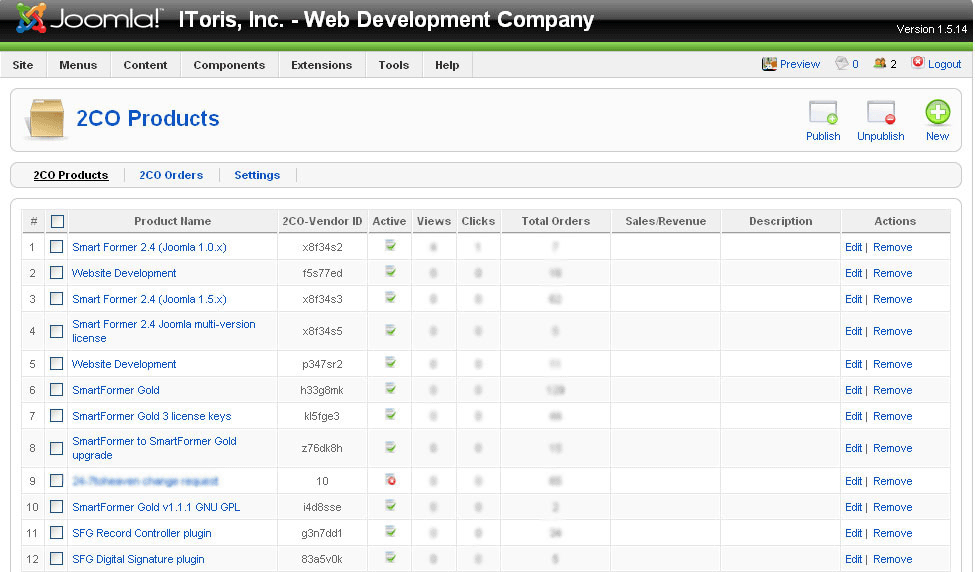975x572 pixels.
Task: Click the Joomla logo icon
Action: coord(31,18)
